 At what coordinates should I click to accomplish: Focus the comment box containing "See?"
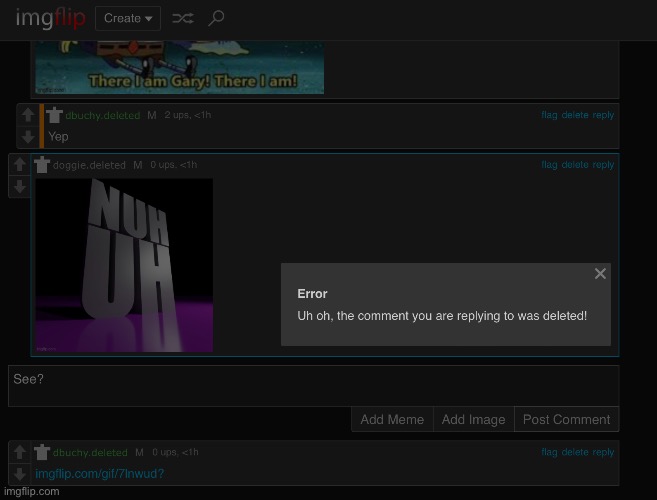[x=313, y=386]
